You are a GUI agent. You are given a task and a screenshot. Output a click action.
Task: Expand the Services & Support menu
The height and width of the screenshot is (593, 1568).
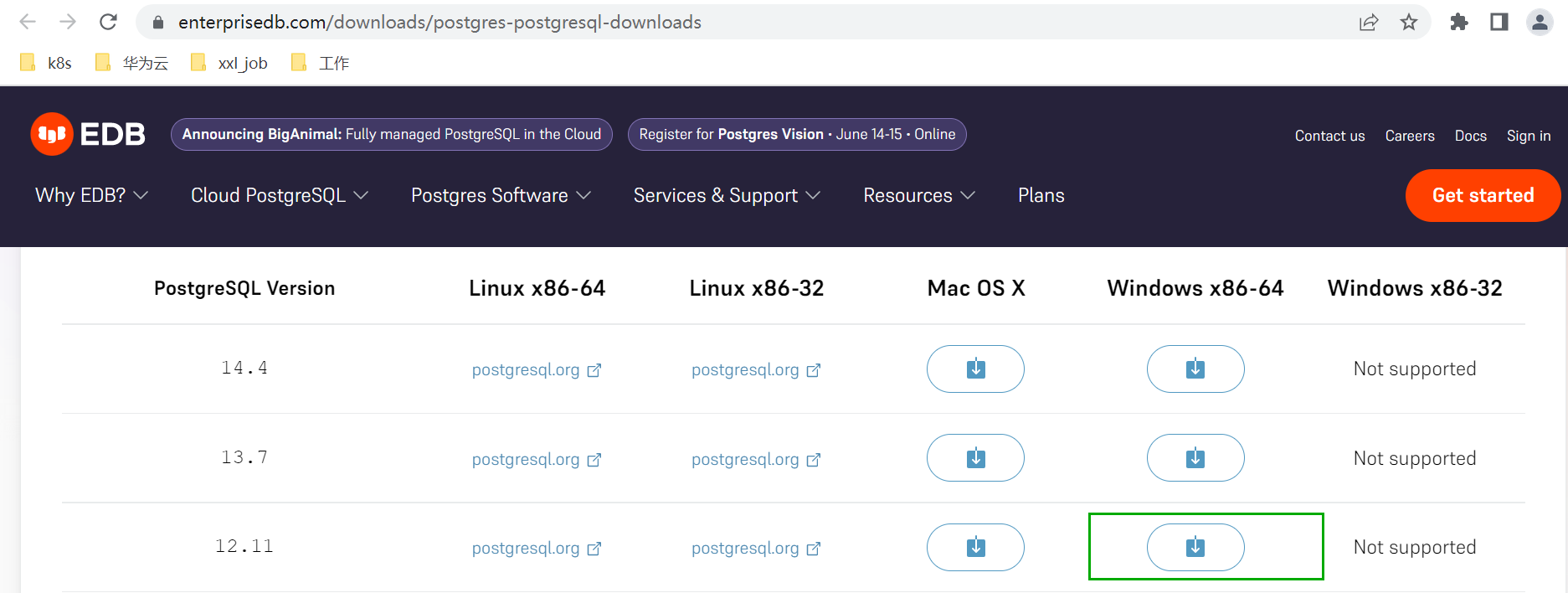(726, 195)
